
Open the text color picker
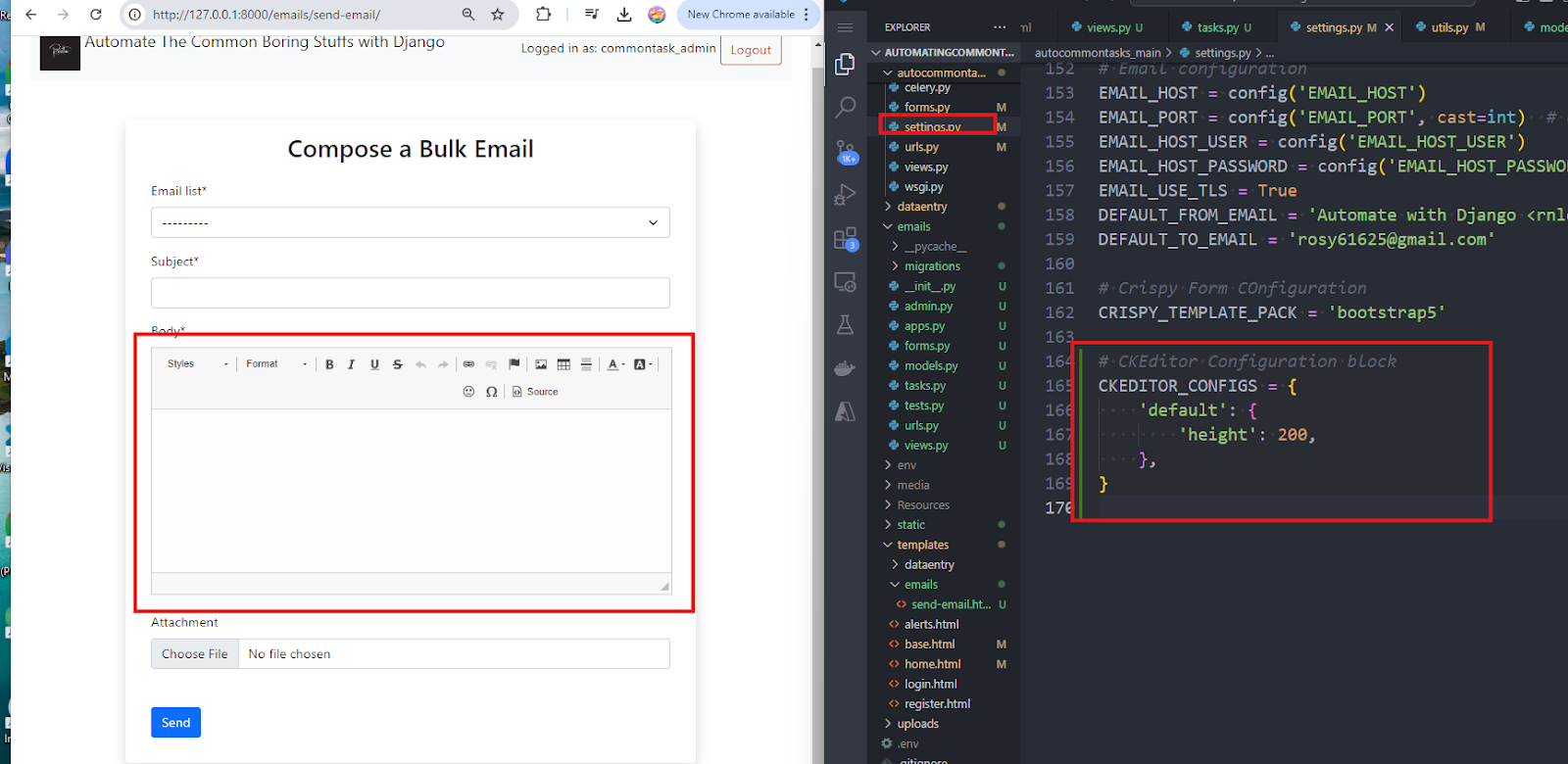615,364
